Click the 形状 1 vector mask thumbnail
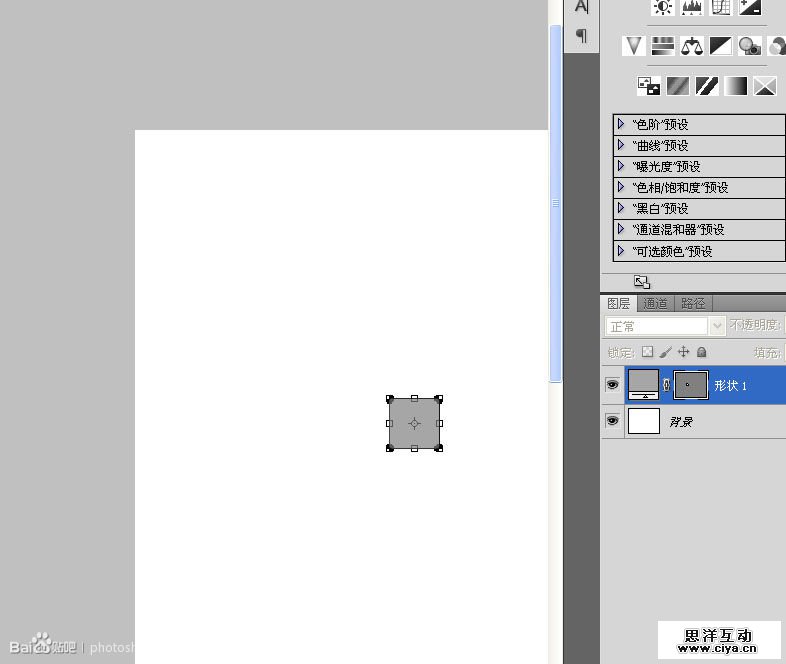Image resolution: width=786 pixels, height=664 pixels. tap(691, 385)
